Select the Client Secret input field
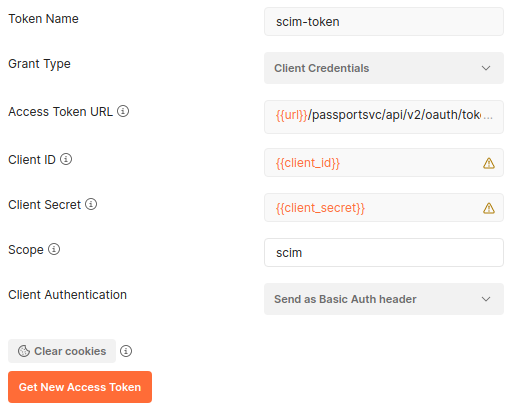The height and width of the screenshot is (411, 515). (384, 208)
